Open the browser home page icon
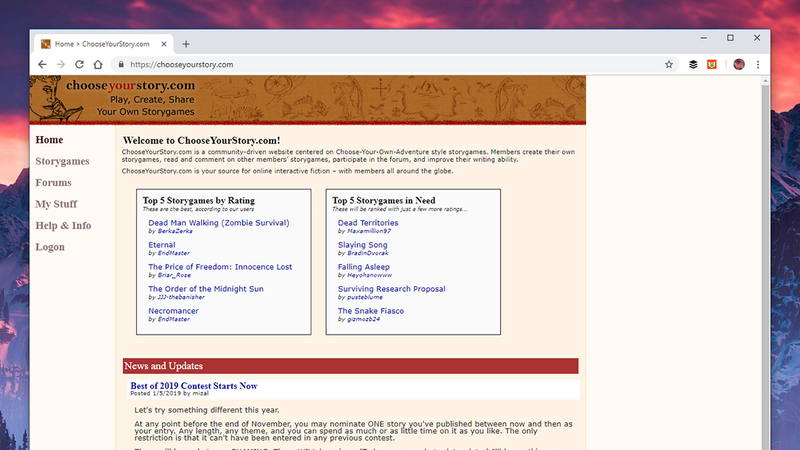This screenshot has width=800, height=450. tap(98, 64)
